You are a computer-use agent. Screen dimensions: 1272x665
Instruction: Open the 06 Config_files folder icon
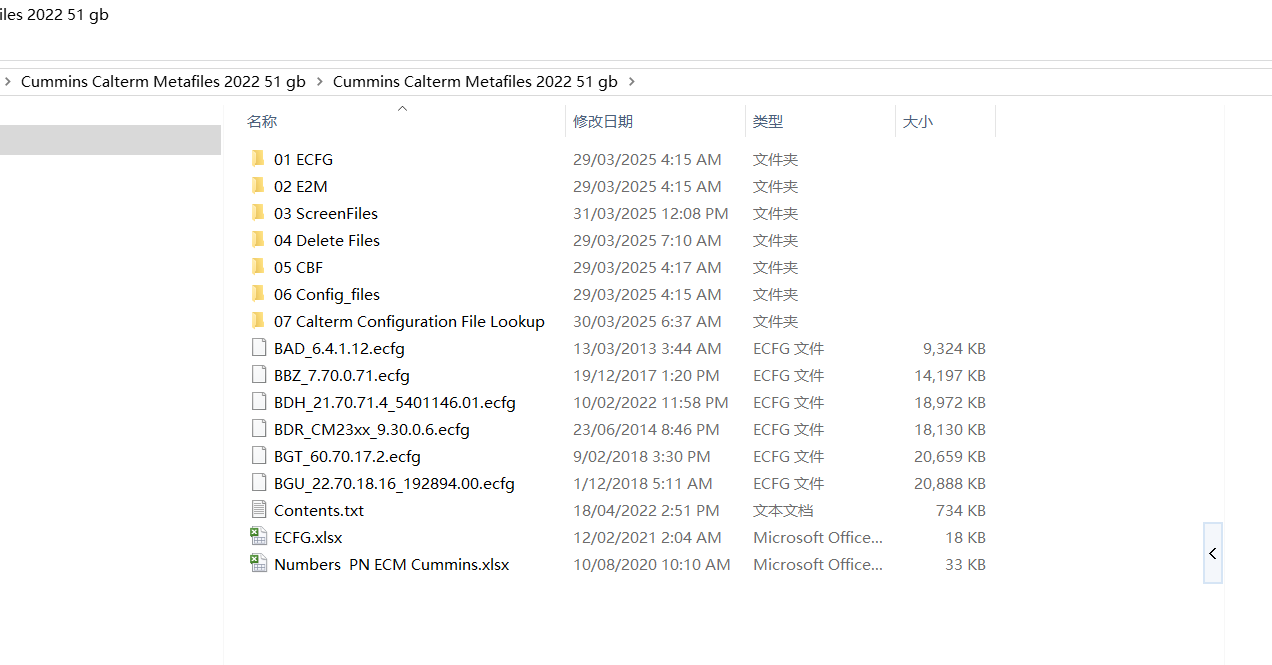point(259,294)
